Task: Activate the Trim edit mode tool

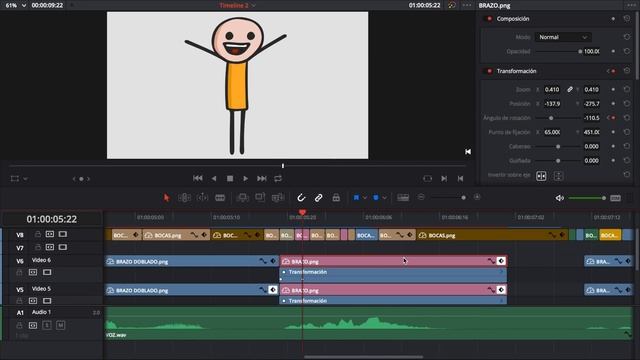Action: (184, 198)
